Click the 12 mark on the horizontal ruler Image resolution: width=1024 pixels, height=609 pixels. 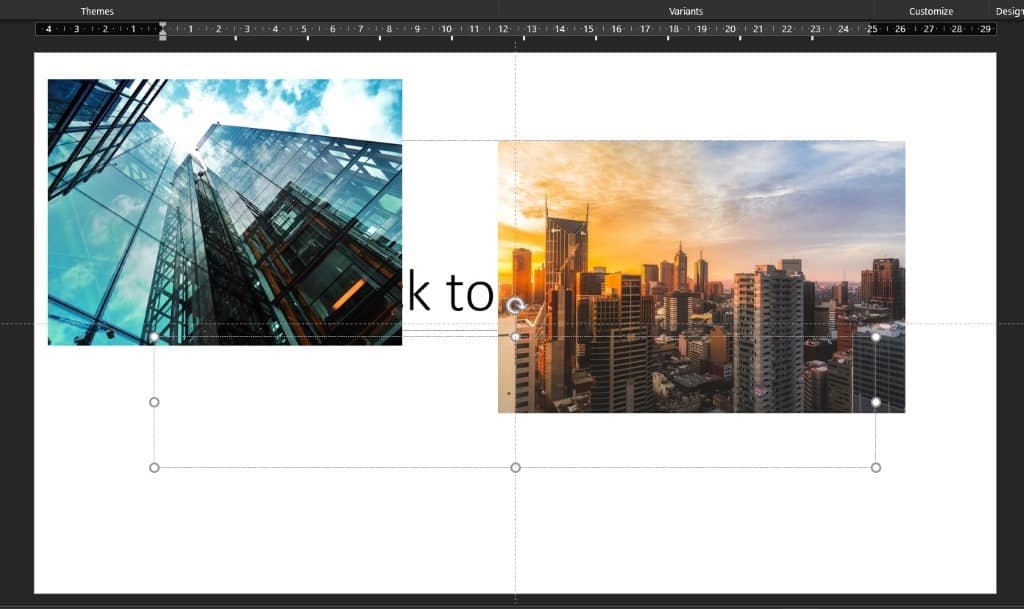coord(503,29)
